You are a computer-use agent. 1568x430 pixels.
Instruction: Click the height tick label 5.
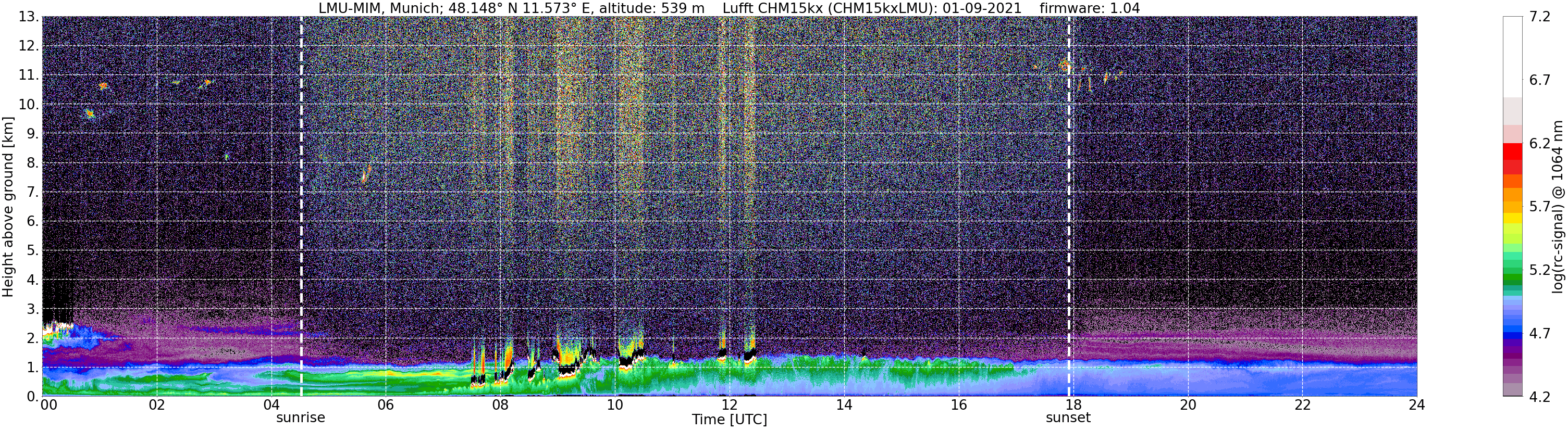(x=33, y=250)
